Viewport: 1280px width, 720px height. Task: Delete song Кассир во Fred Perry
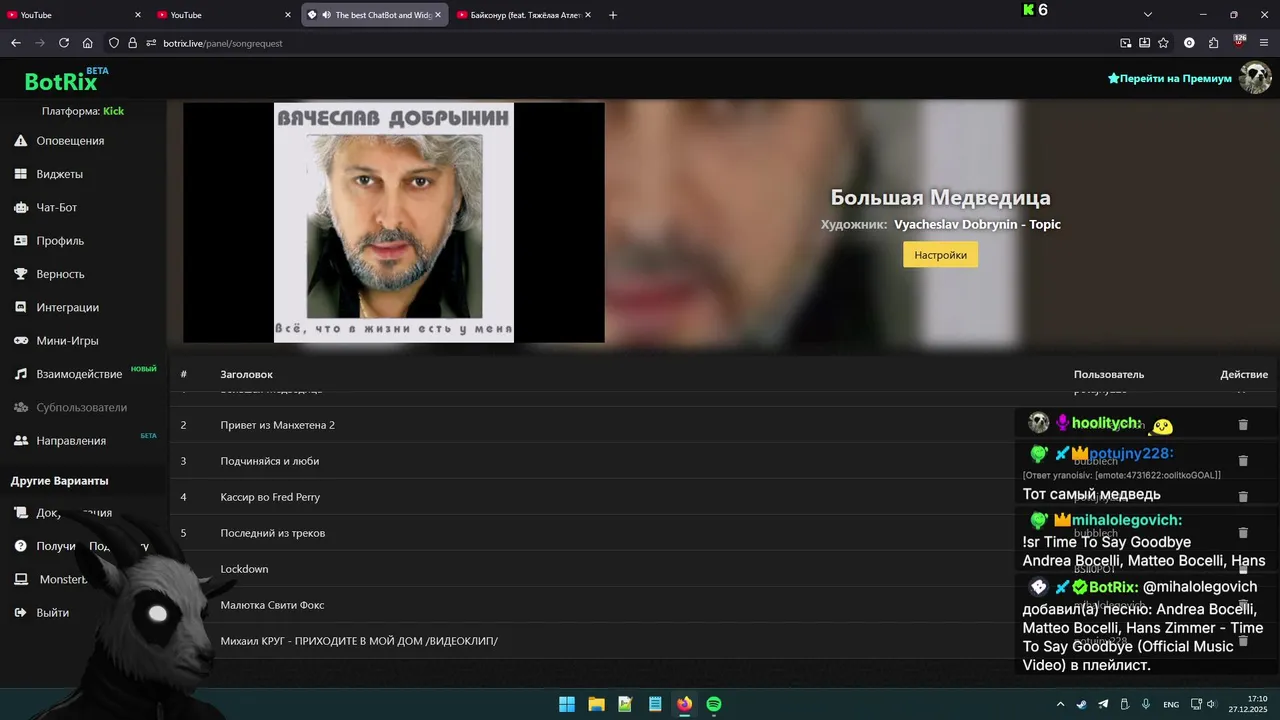click(x=1243, y=497)
